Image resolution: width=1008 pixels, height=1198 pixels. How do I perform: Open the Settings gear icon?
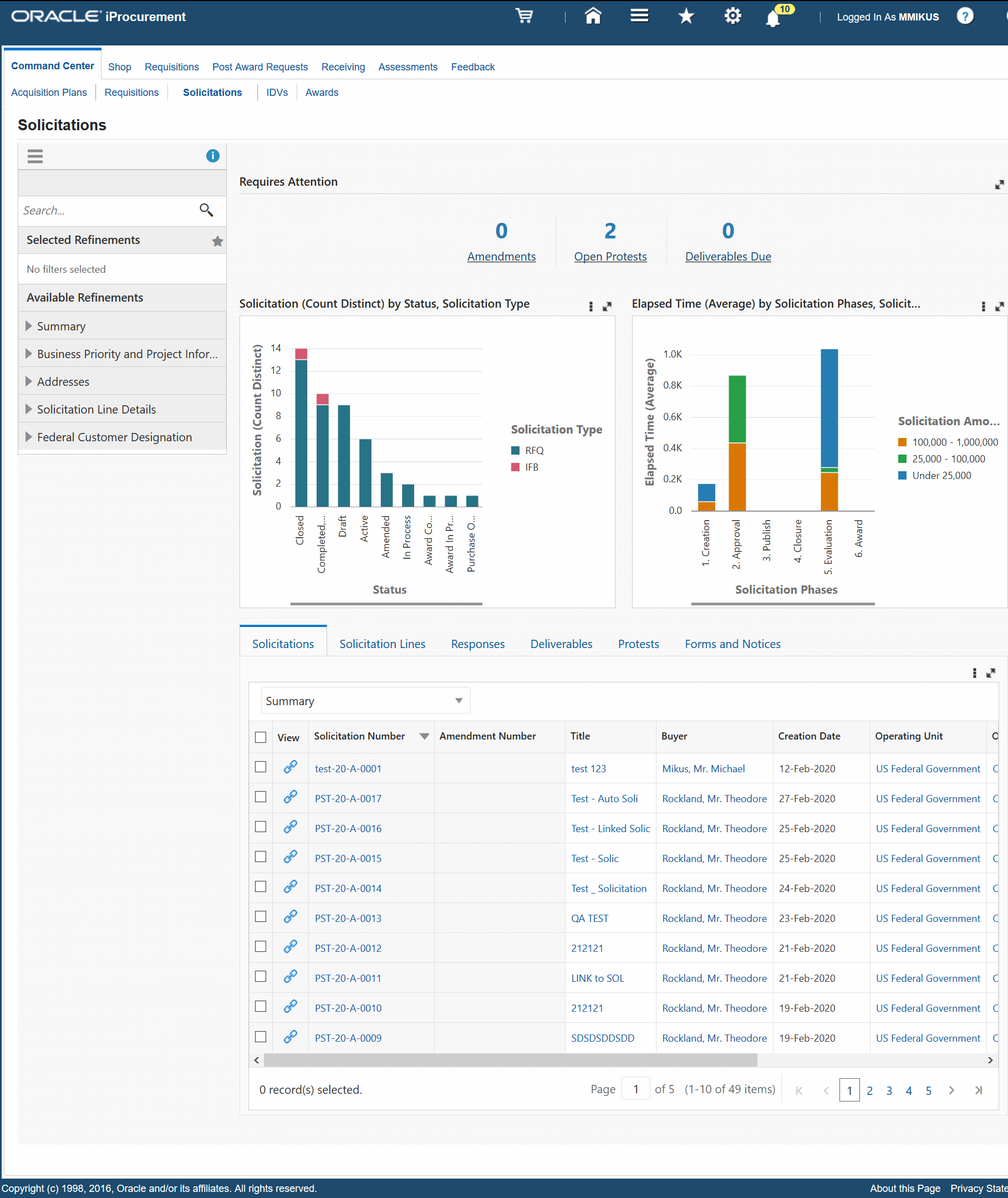click(x=732, y=16)
